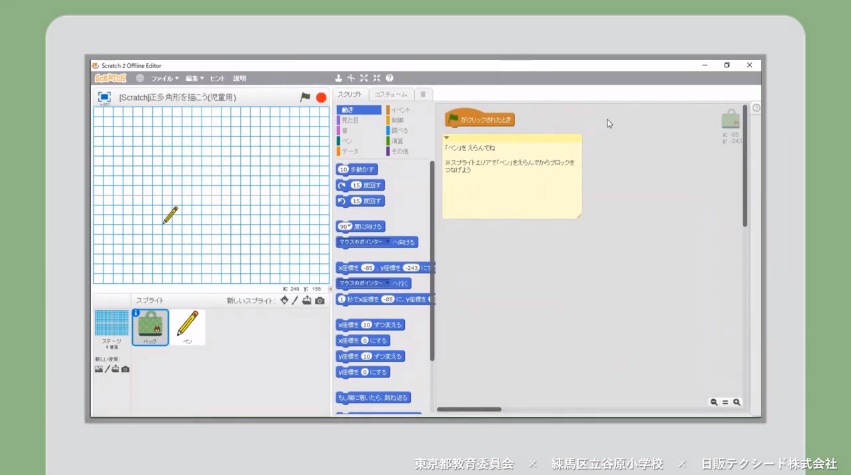Image resolution: width=851 pixels, height=475 pixels.
Task: Open the 説明 menu item
Action: [x=239, y=78]
